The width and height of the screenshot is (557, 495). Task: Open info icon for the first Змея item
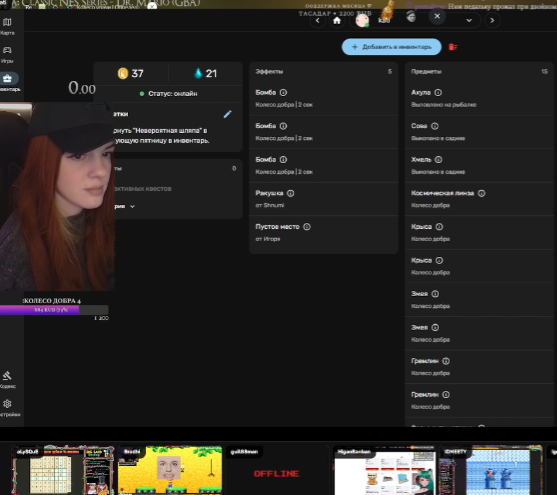[x=435, y=294]
